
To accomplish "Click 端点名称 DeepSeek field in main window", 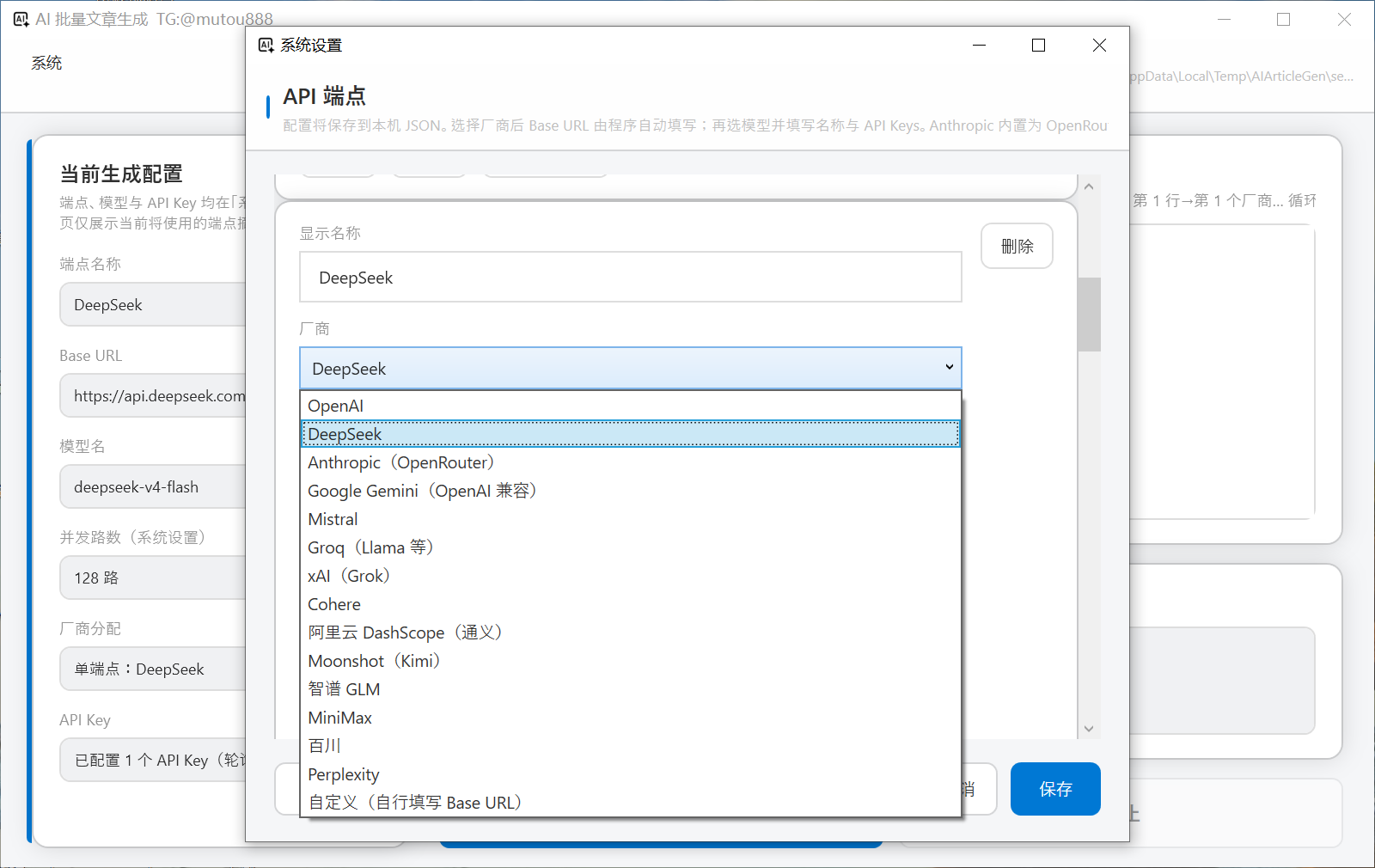I will pyautogui.click(x=153, y=304).
